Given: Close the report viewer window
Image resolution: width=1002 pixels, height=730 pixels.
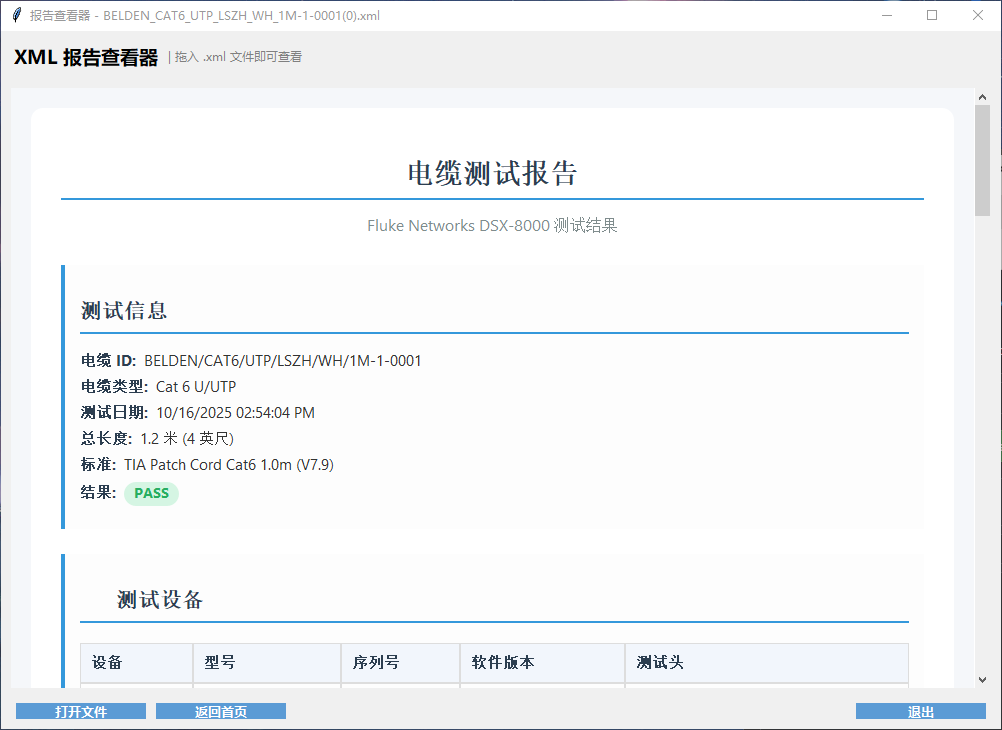Looking at the screenshot, I should click(978, 15).
